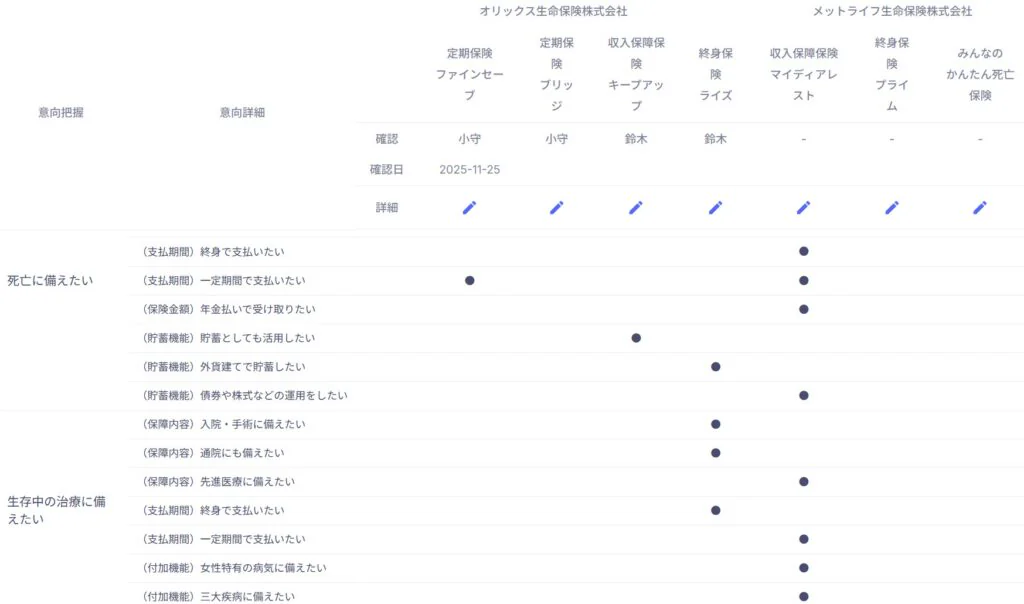The width and height of the screenshot is (1024, 604).
Task: Click confirmer 鈴木 under ライズ
Action: (x=716, y=139)
